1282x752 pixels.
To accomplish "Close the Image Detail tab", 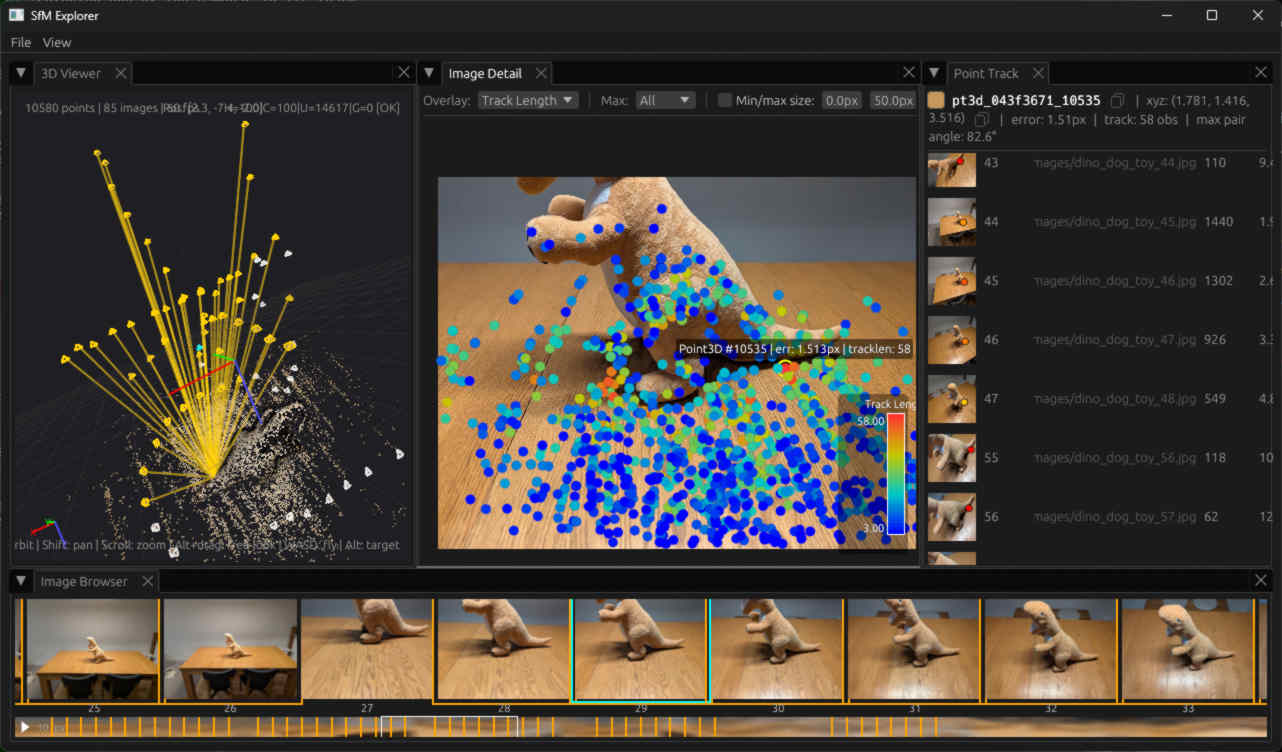I will [x=541, y=73].
